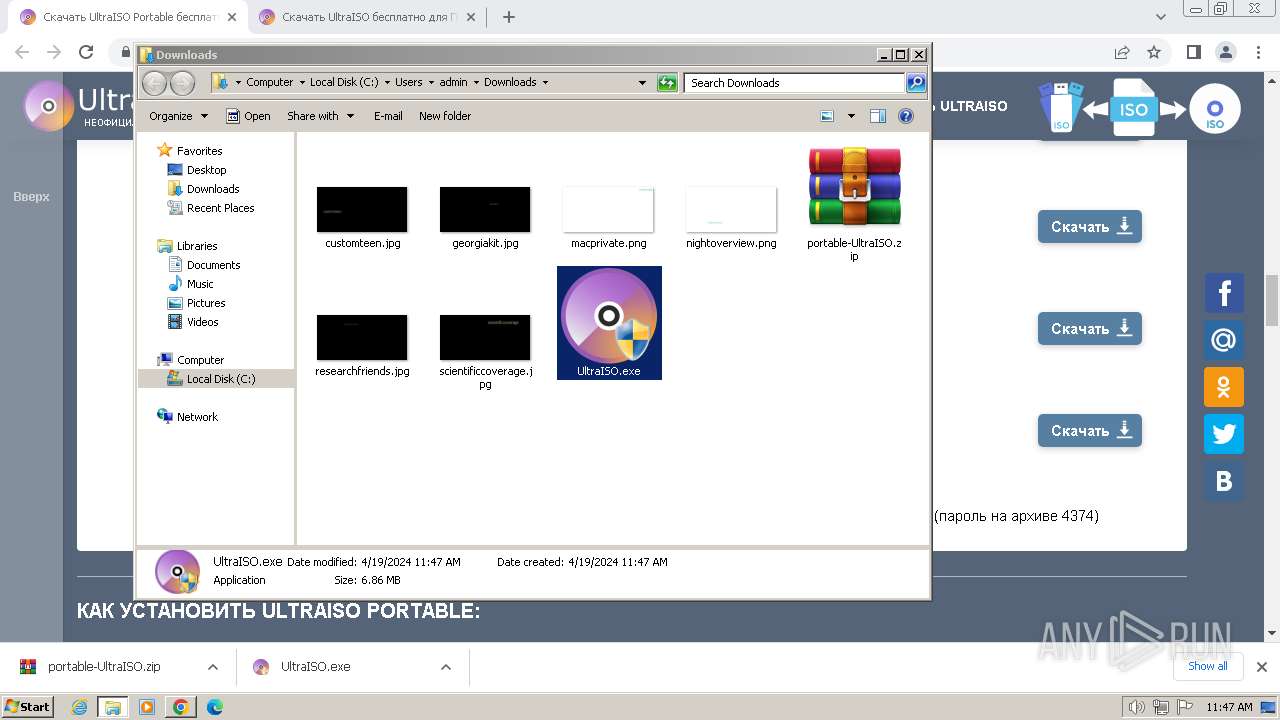The width and height of the screenshot is (1280, 720).
Task: Switch to second Chrome tab UltraISO бесплатно
Action: coord(365,17)
